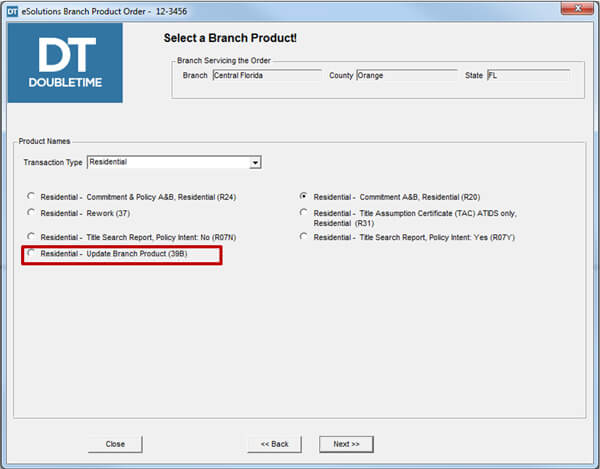Viewport: 600px width, 469px height.
Task: Click the Branch Servicing the Order label
Action: (x=224, y=60)
